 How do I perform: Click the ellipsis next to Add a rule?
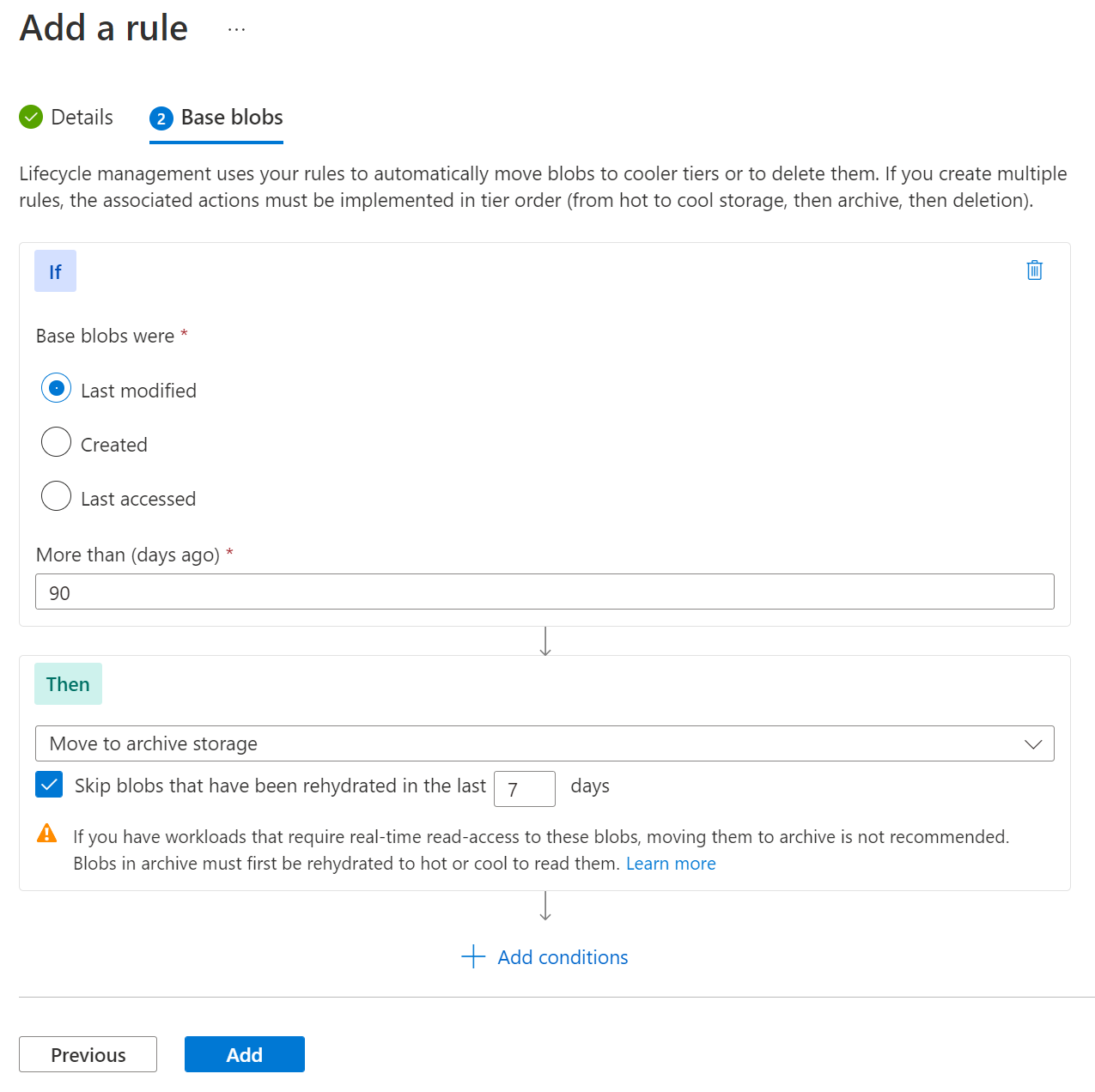point(236,29)
